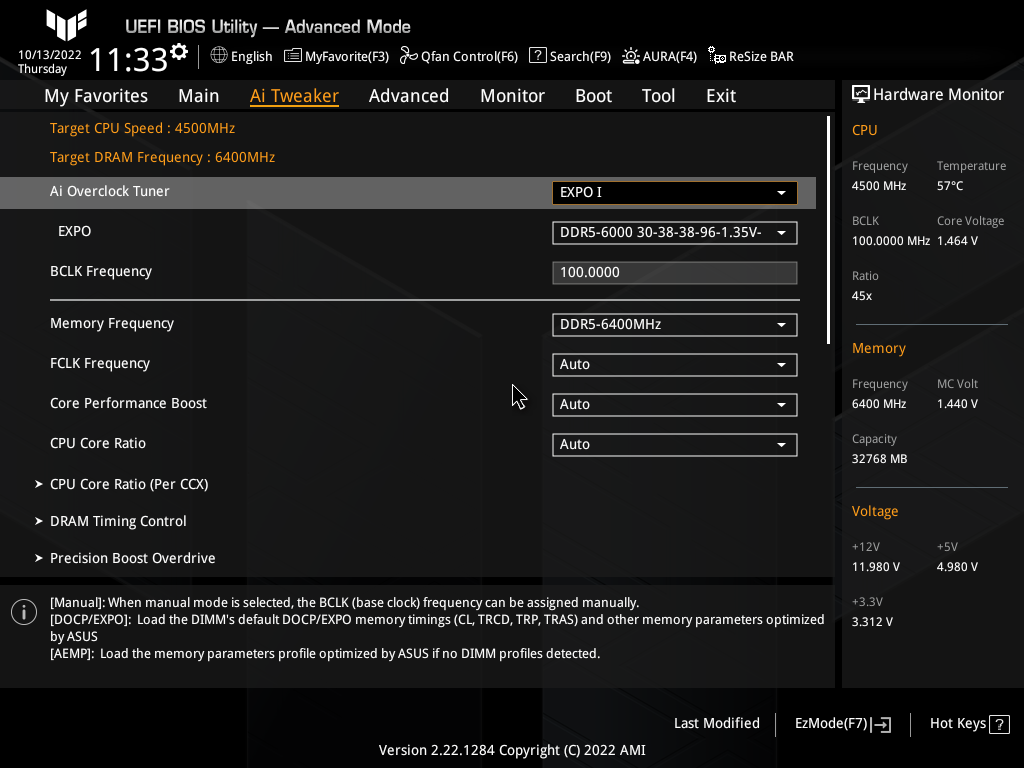The height and width of the screenshot is (768, 1024).
Task: Expand CPU Core Ratio (Per CCX)
Action: click(x=129, y=484)
